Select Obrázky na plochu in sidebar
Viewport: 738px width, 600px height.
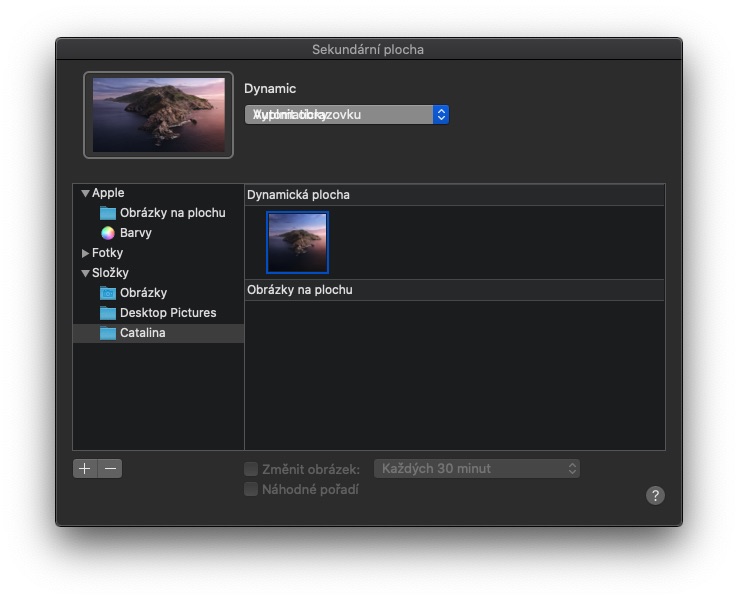(173, 213)
